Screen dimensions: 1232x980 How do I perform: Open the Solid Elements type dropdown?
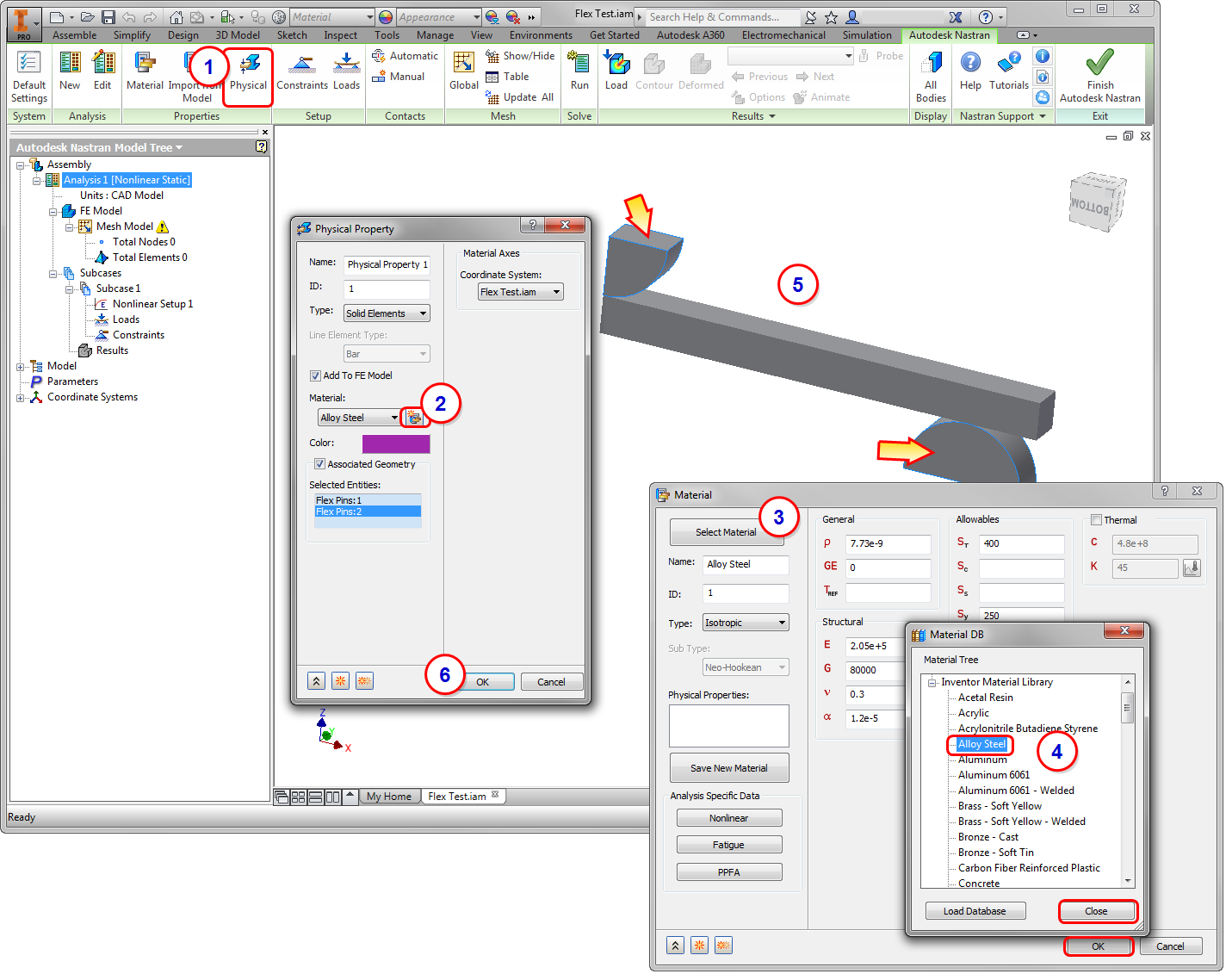[x=387, y=313]
